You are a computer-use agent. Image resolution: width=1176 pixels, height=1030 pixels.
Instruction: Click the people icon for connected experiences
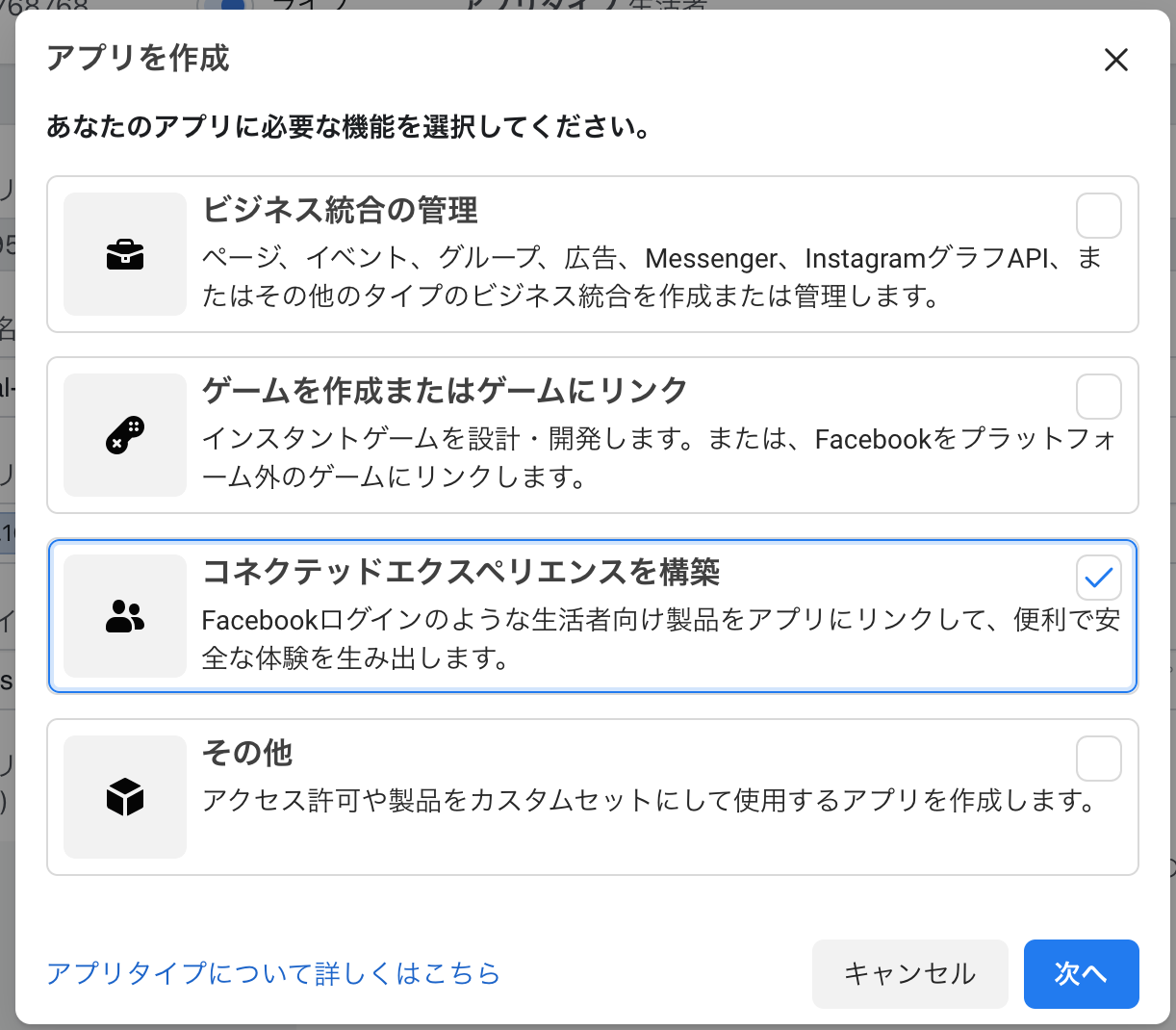tap(125, 616)
